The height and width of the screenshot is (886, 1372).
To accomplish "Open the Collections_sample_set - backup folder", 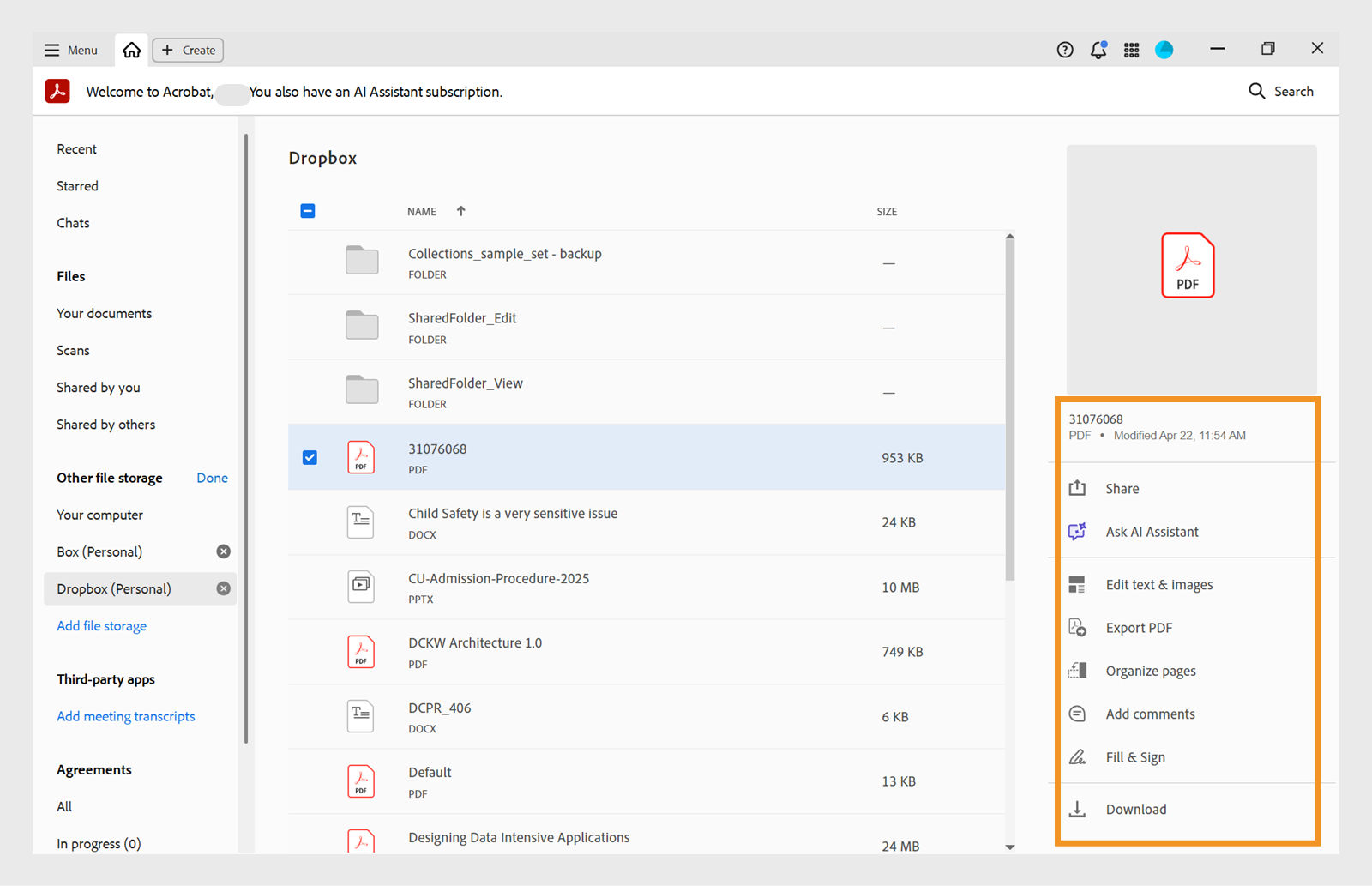I will pyautogui.click(x=504, y=254).
